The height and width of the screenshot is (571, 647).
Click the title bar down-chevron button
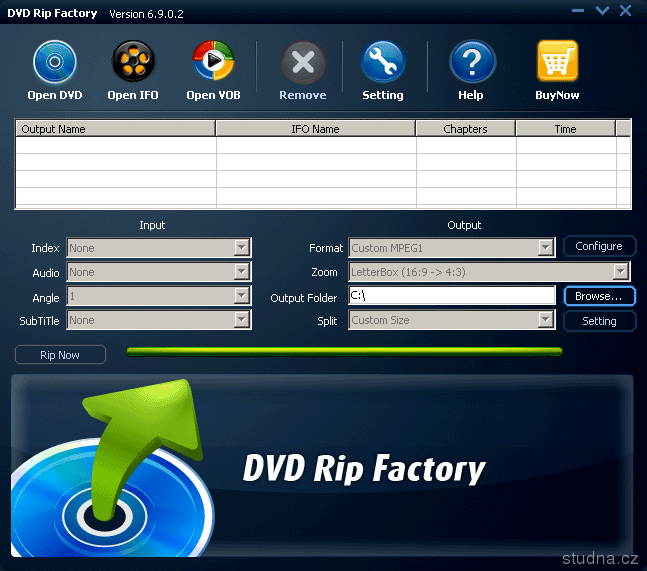[602, 11]
